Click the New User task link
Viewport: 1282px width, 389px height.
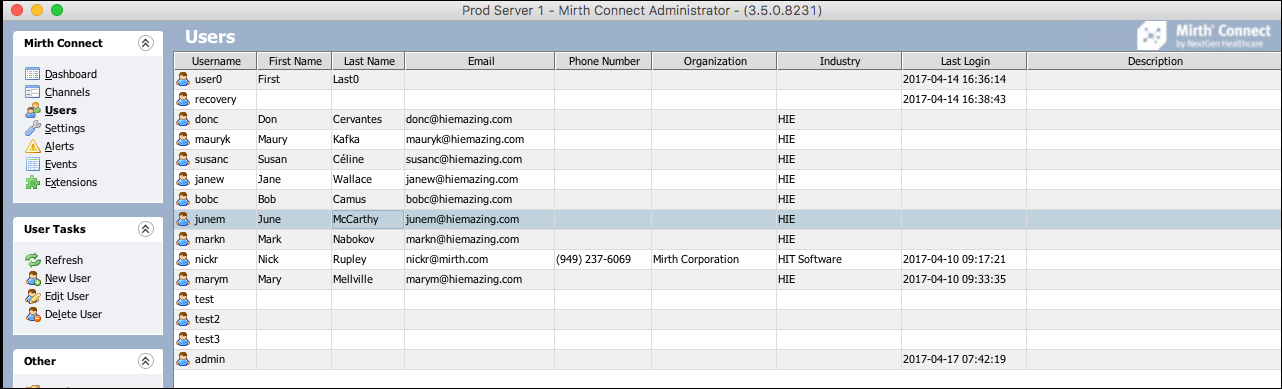(x=68, y=278)
